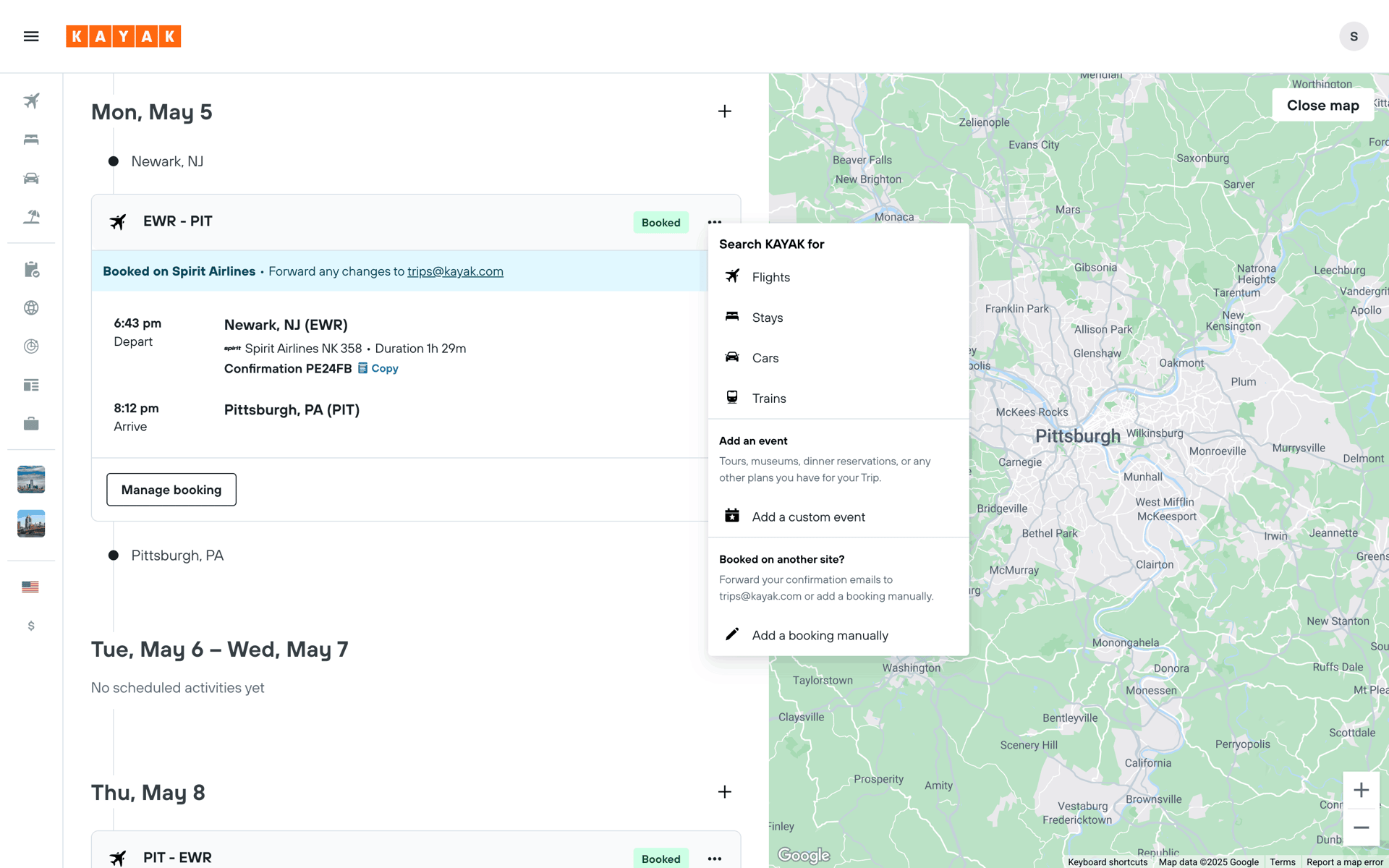Viewport: 1389px width, 868px height.
Task: Open the user account avatar S
Action: pyautogui.click(x=1354, y=36)
